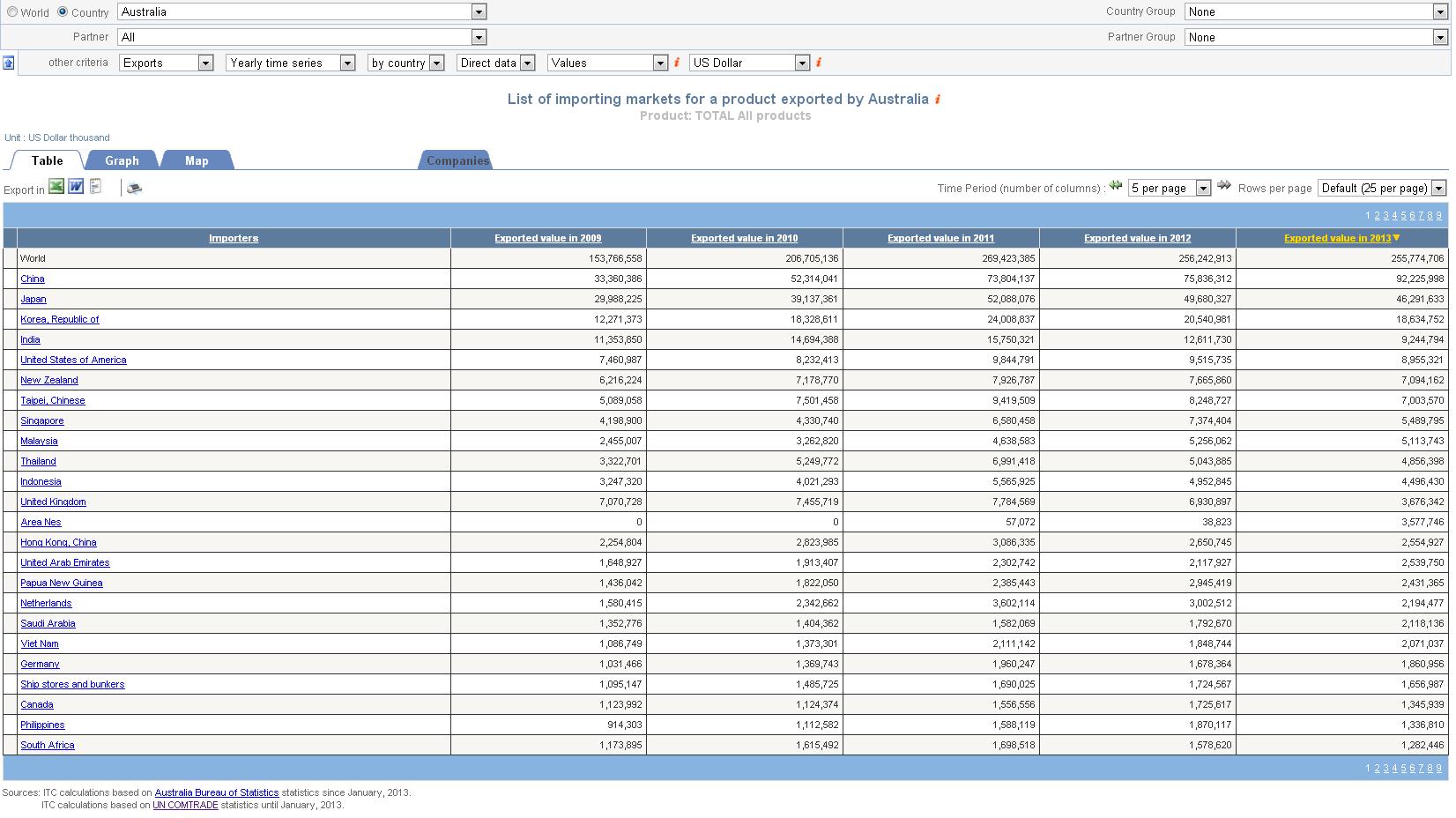This screenshot has width=1456, height=818.
Task: Sort by Exported value in 2012
Action: pos(1138,238)
